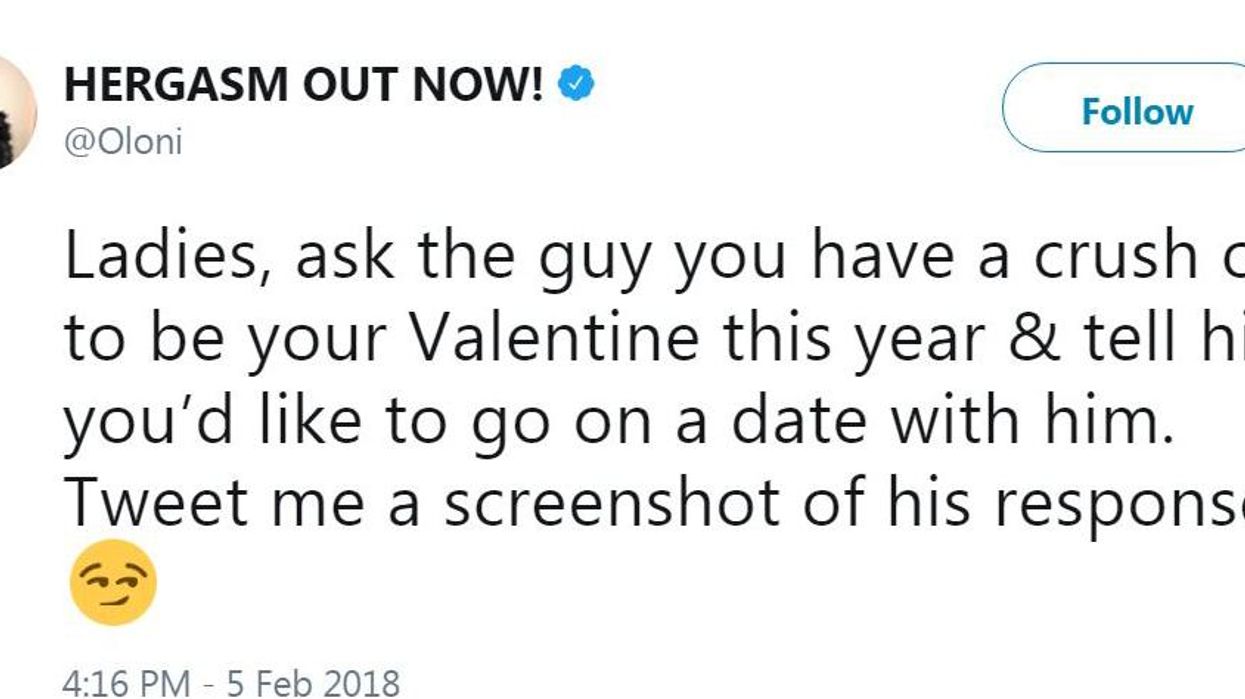This screenshot has width=1245, height=699.
Task: Click the smirking face emoji
Action: tap(114, 581)
